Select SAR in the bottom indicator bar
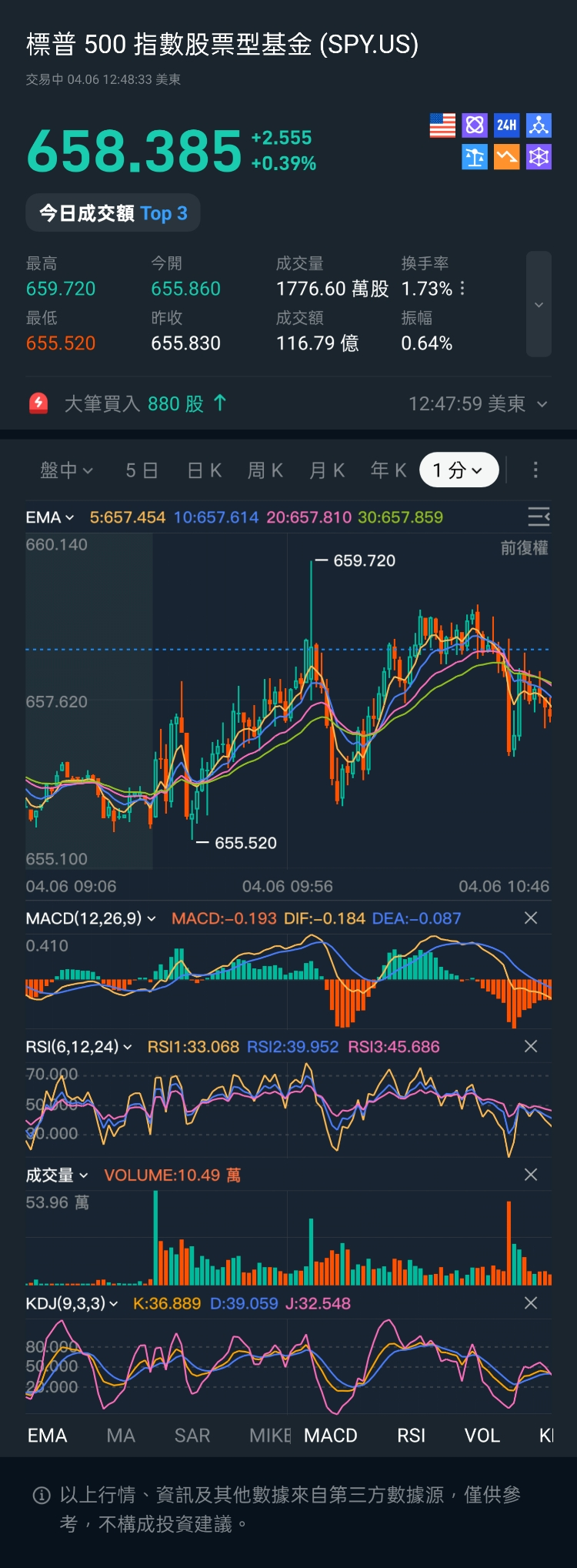This screenshot has height=1568, width=577. (x=192, y=1436)
